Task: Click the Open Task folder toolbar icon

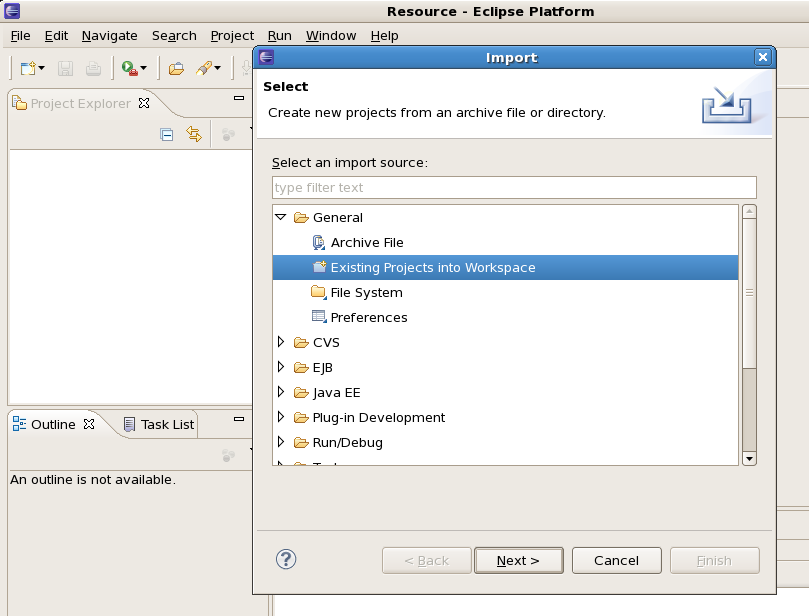Action: 176,68
